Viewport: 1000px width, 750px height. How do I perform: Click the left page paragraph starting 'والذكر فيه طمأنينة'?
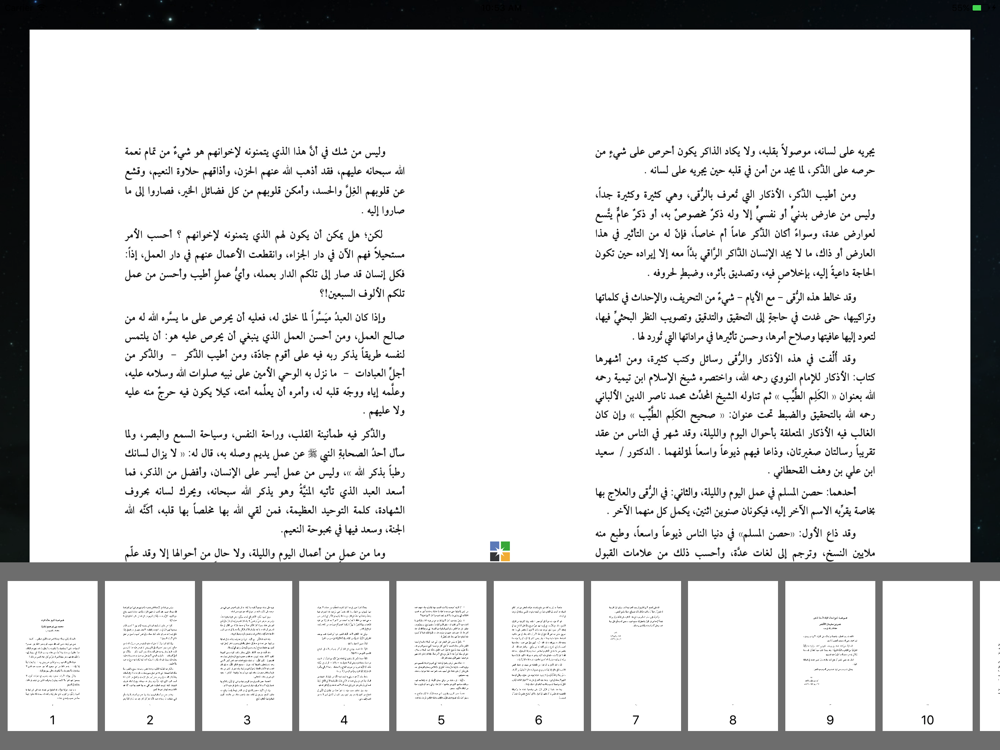(x=265, y=482)
